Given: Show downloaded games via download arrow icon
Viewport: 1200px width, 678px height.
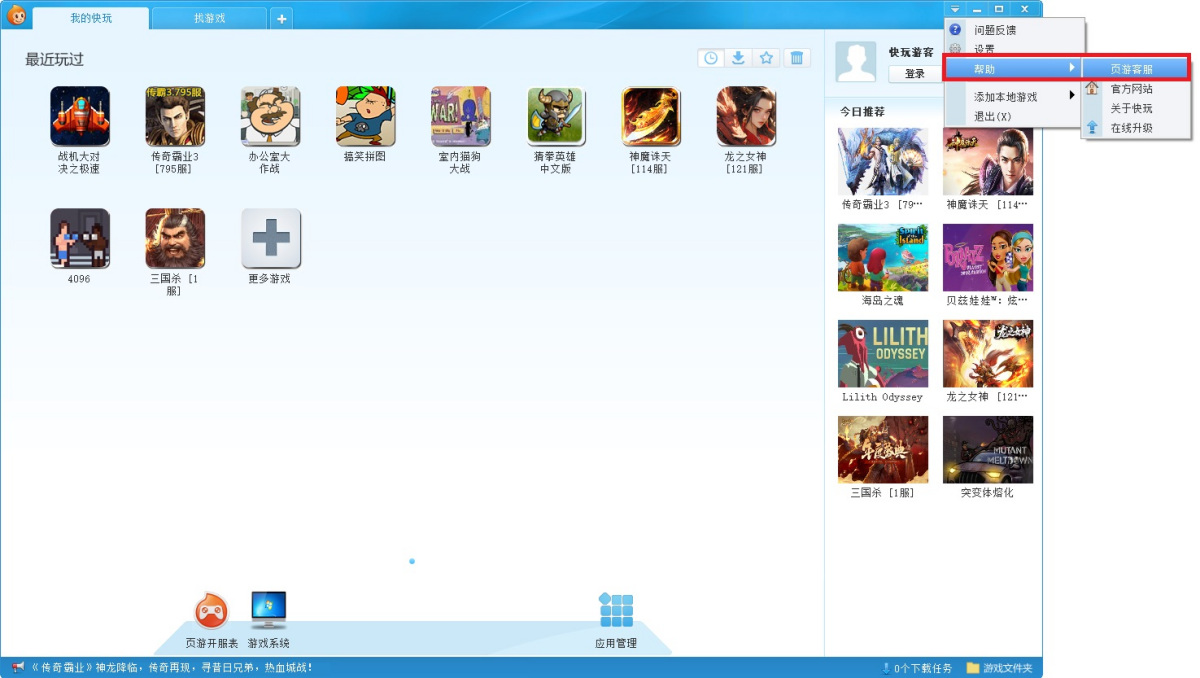Looking at the screenshot, I should click(738, 58).
